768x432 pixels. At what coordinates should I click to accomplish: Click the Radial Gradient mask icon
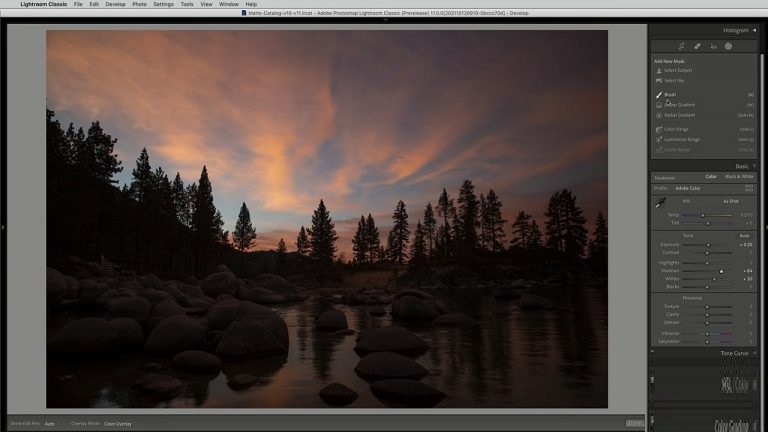[x=659, y=116]
